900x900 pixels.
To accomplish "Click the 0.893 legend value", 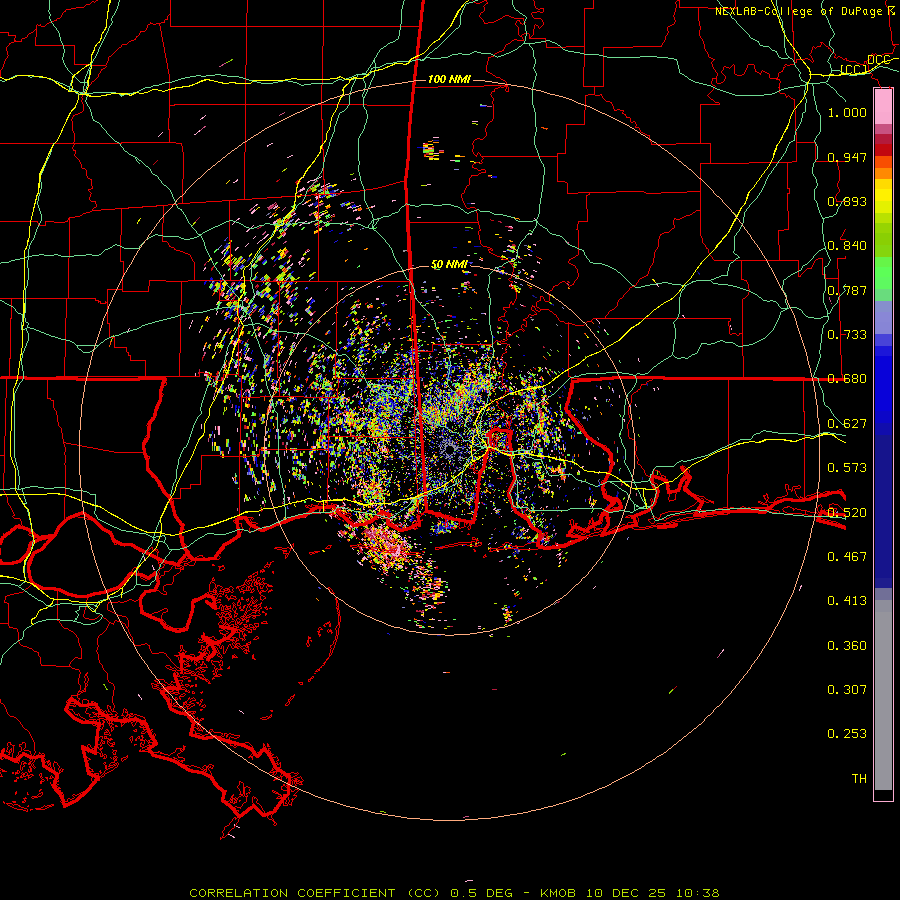I will pos(847,201).
